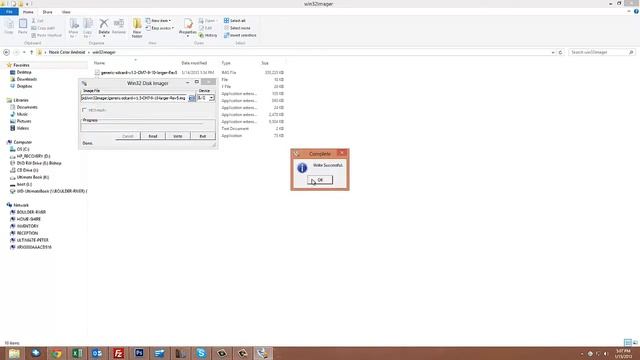The width and height of the screenshot is (640, 360).
Task: Open the address bar history dropdown
Action: pos(553,52)
